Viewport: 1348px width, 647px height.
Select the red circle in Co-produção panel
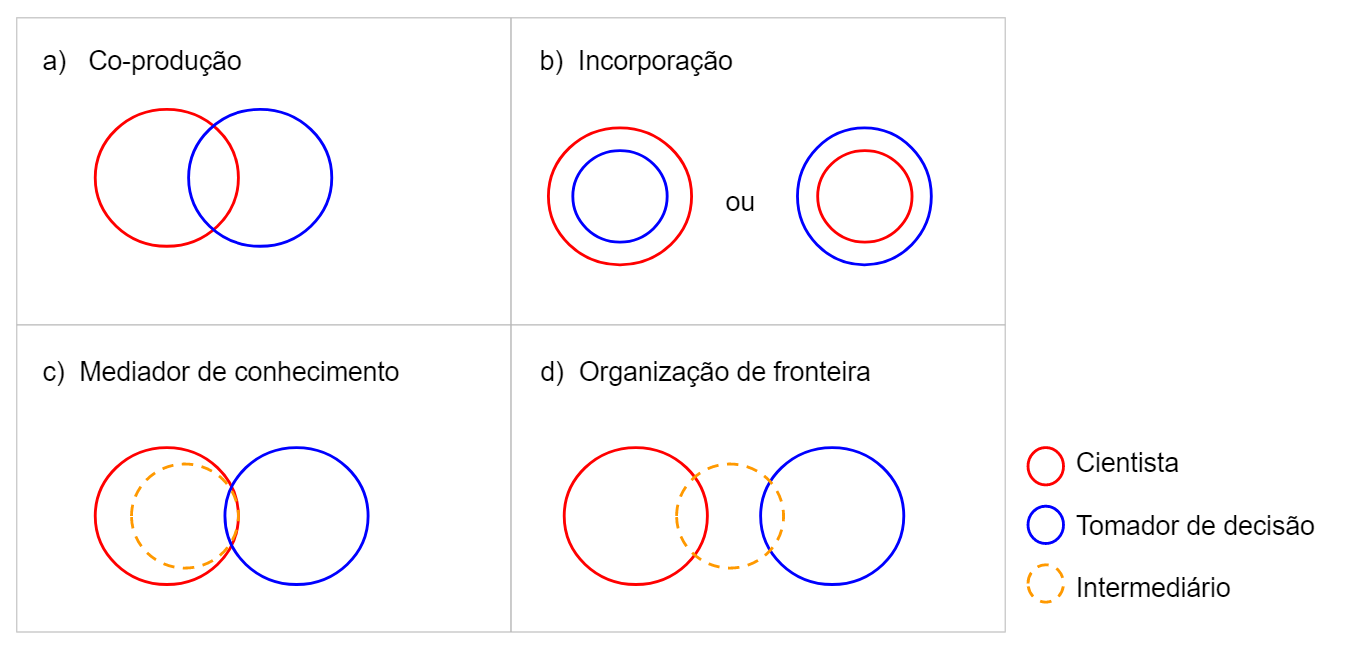coord(167,178)
